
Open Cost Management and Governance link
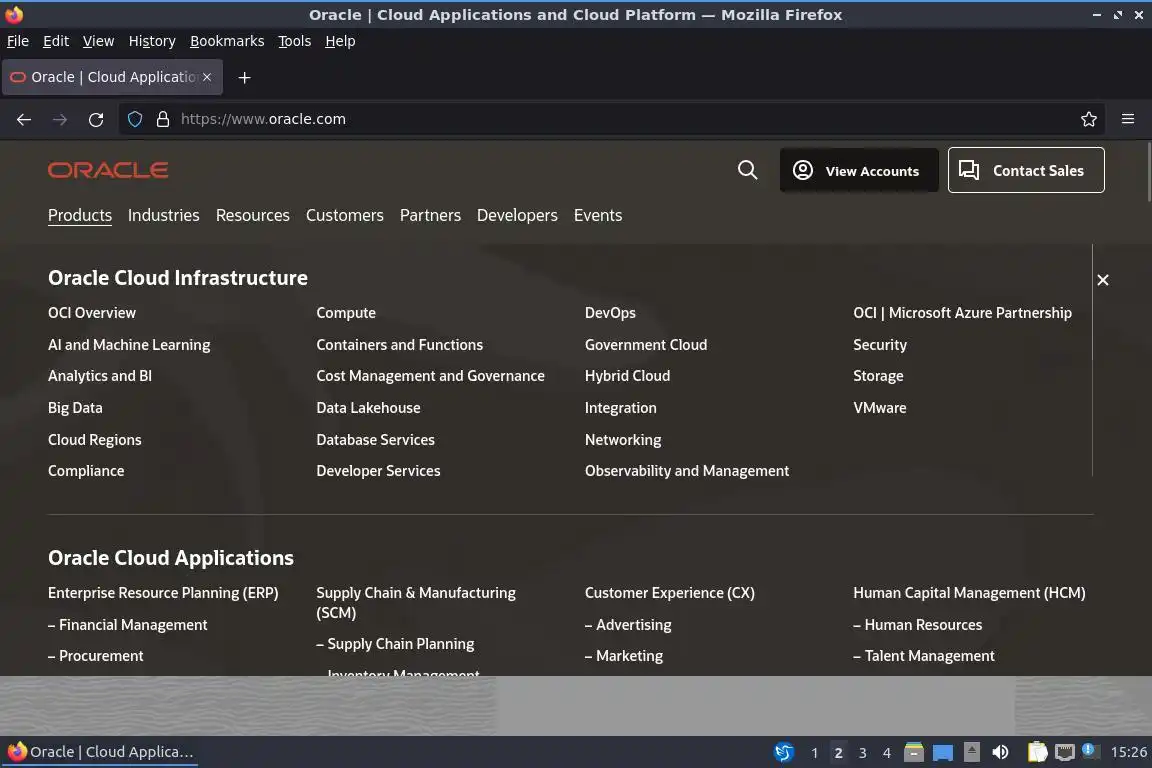point(431,376)
